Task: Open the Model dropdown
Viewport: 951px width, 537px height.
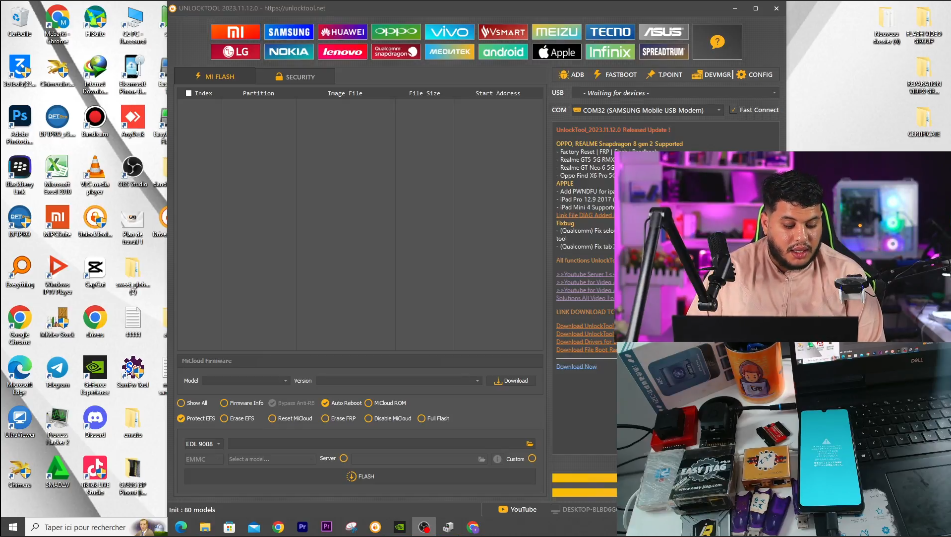Action: click(246, 380)
